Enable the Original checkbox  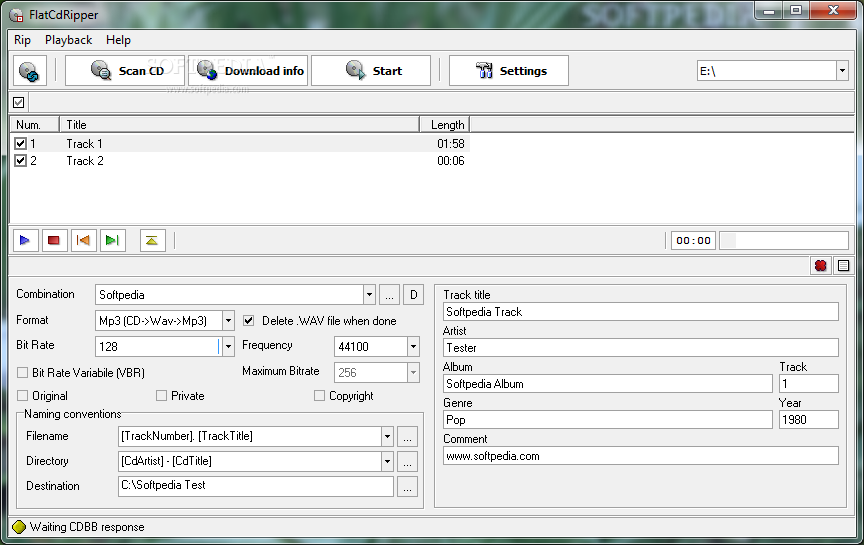click(23, 396)
